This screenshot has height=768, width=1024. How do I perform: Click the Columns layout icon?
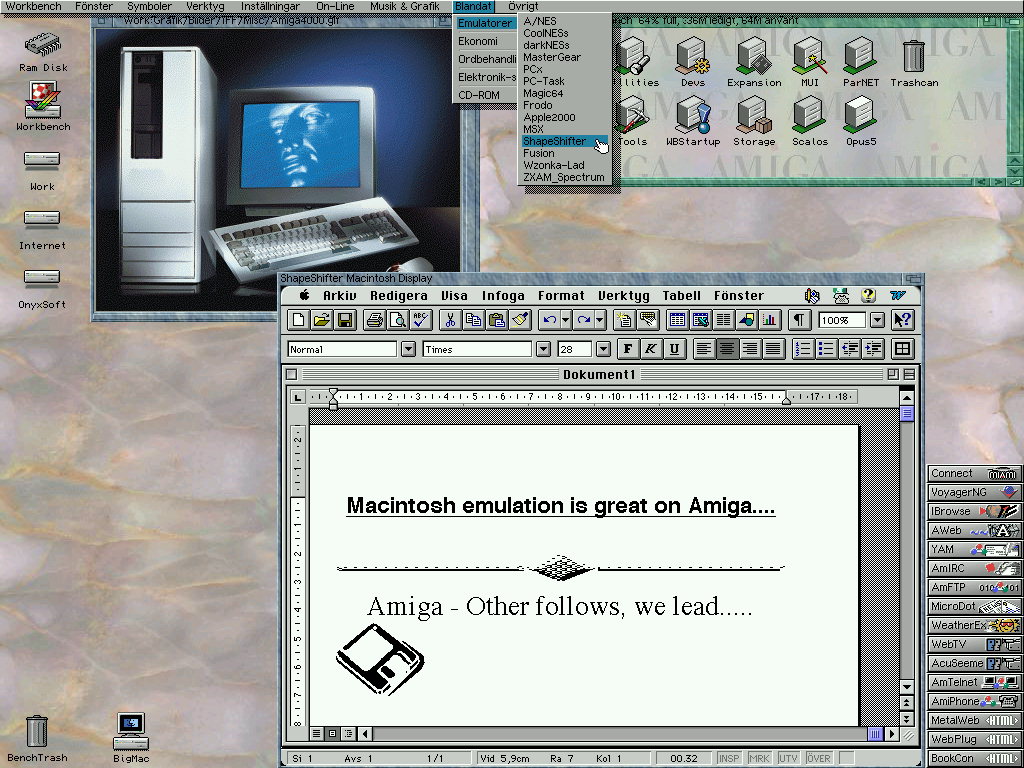(724, 320)
